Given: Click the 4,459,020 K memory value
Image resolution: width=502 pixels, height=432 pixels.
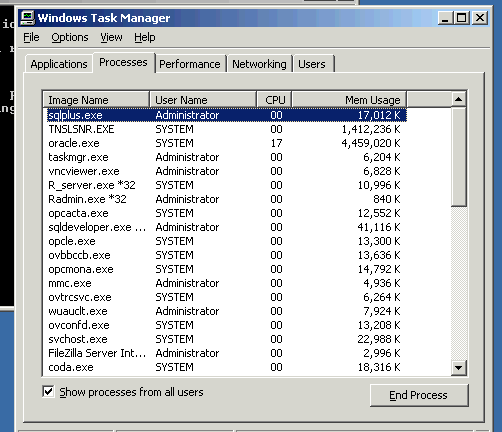Looking at the screenshot, I should pos(371,143).
